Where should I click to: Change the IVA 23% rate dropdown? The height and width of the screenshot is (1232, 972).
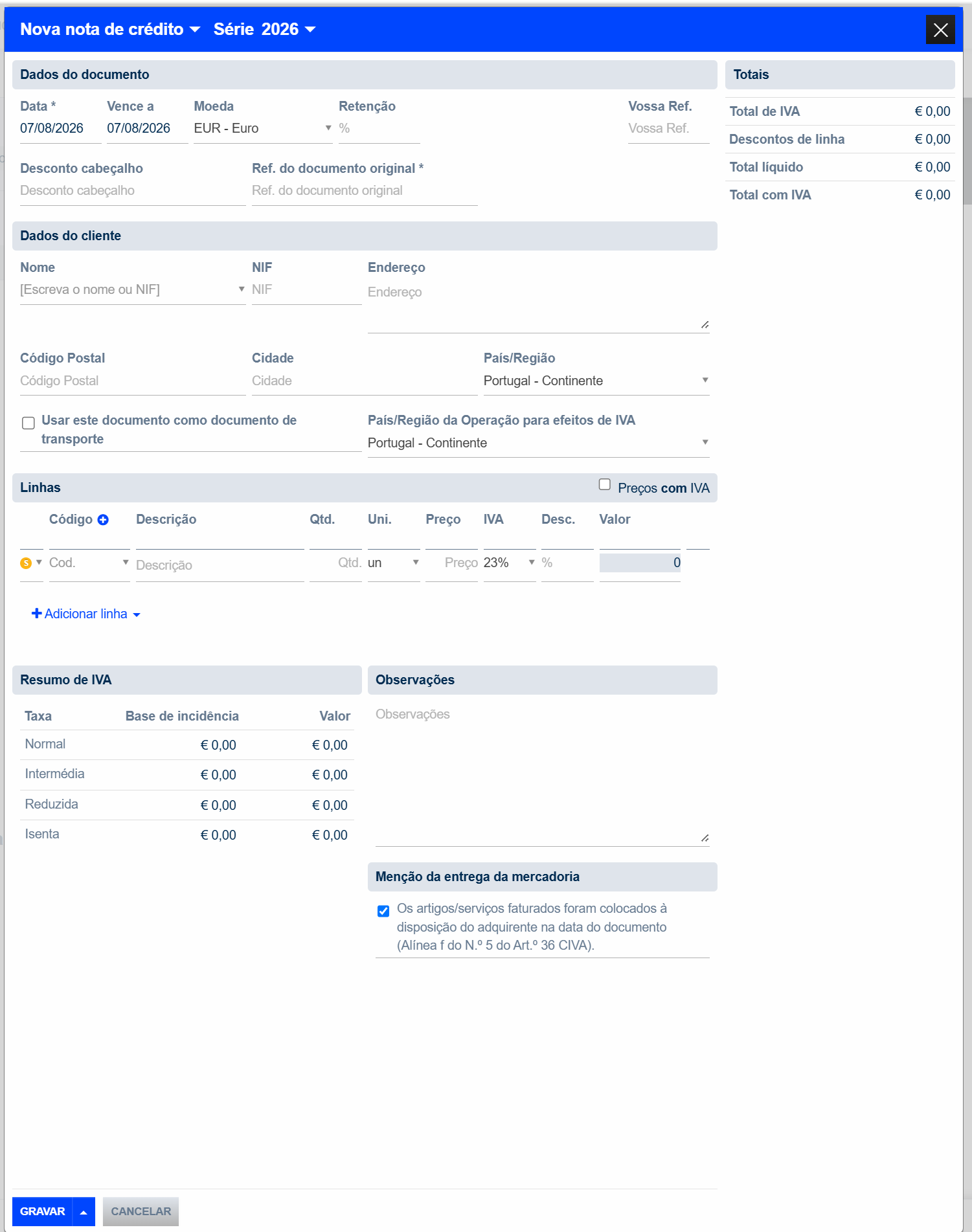pyautogui.click(x=510, y=563)
